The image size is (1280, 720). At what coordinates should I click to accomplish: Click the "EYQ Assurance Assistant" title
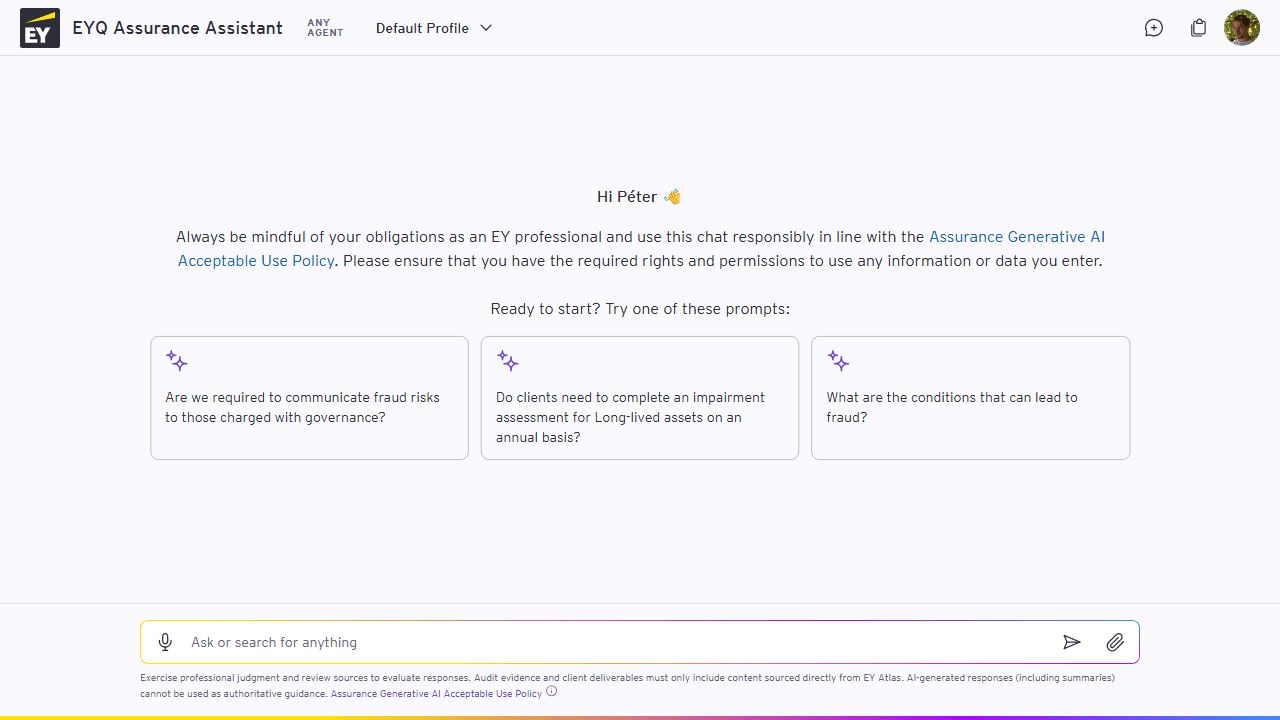pyautogui.click(x=177, y=28)
